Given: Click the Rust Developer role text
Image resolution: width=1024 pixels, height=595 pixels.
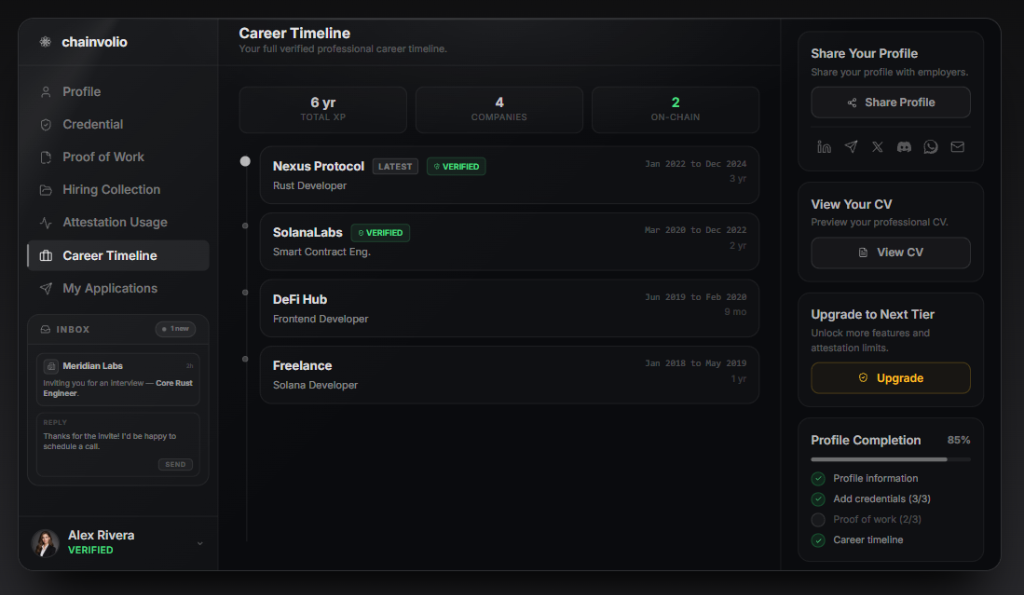Looking at the screenshot, I should (310, 186).
